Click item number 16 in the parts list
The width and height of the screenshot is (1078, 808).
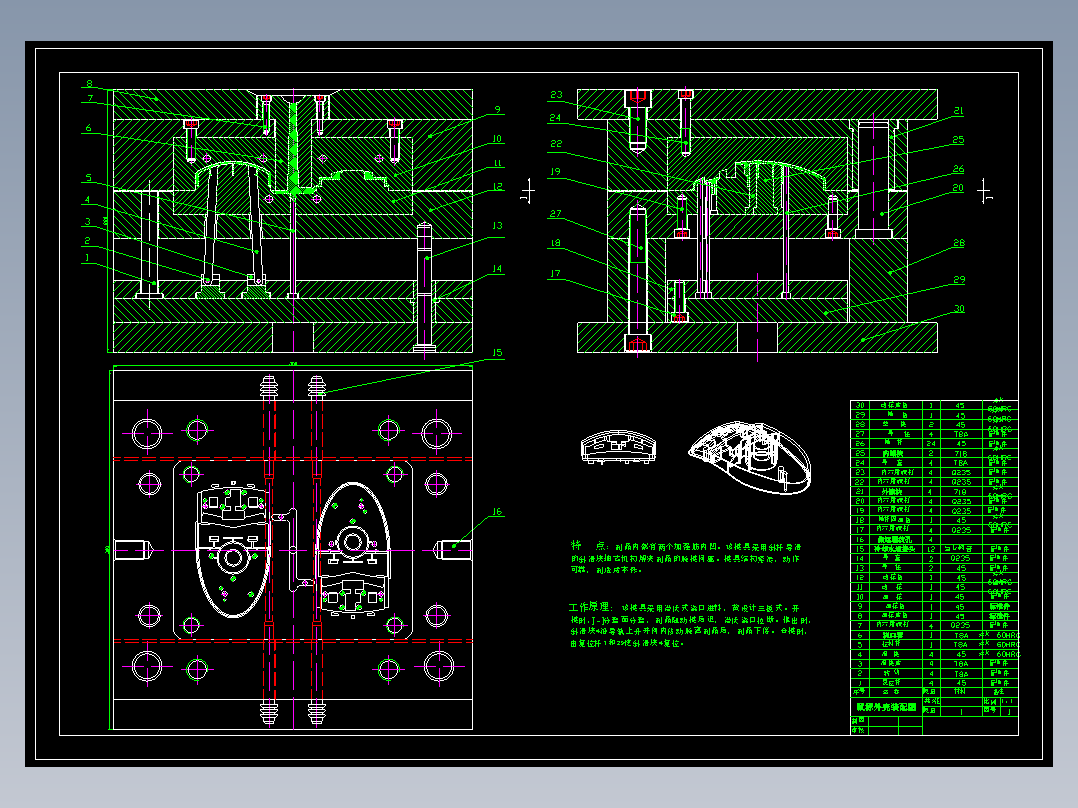pyautogui.click(x=859, y=540)
